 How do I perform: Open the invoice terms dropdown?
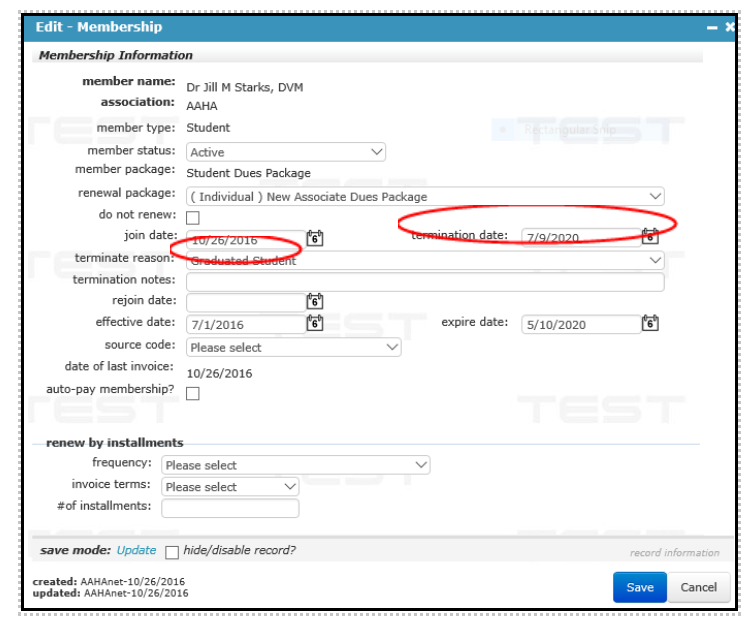pyautogui.click(x=230, y=487)
